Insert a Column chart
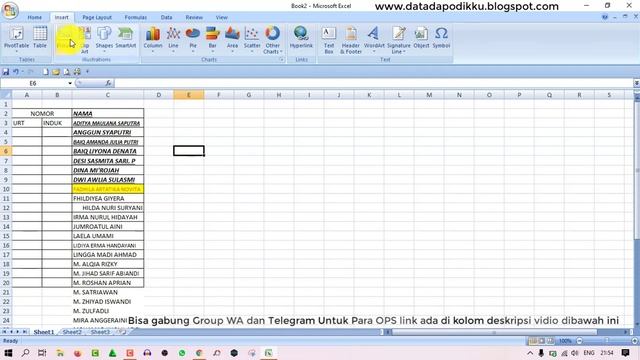 coord(153,39)
